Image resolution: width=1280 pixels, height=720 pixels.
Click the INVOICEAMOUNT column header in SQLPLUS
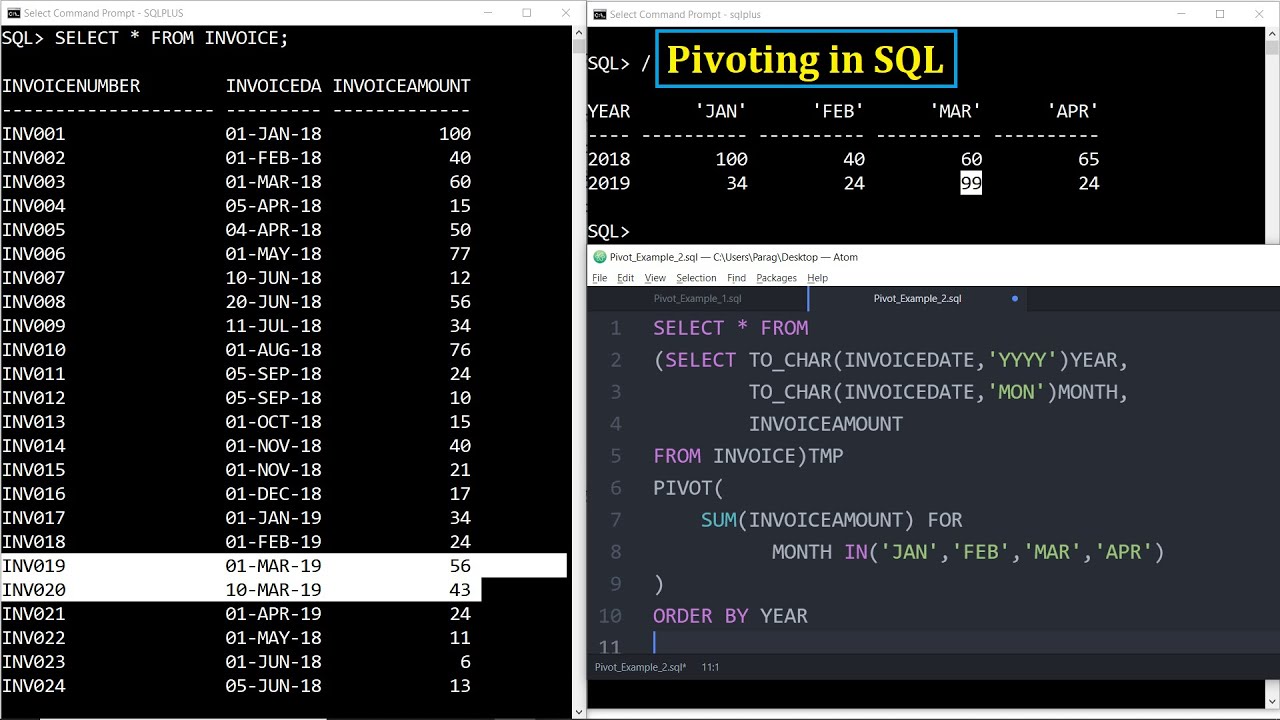point(402,86)
